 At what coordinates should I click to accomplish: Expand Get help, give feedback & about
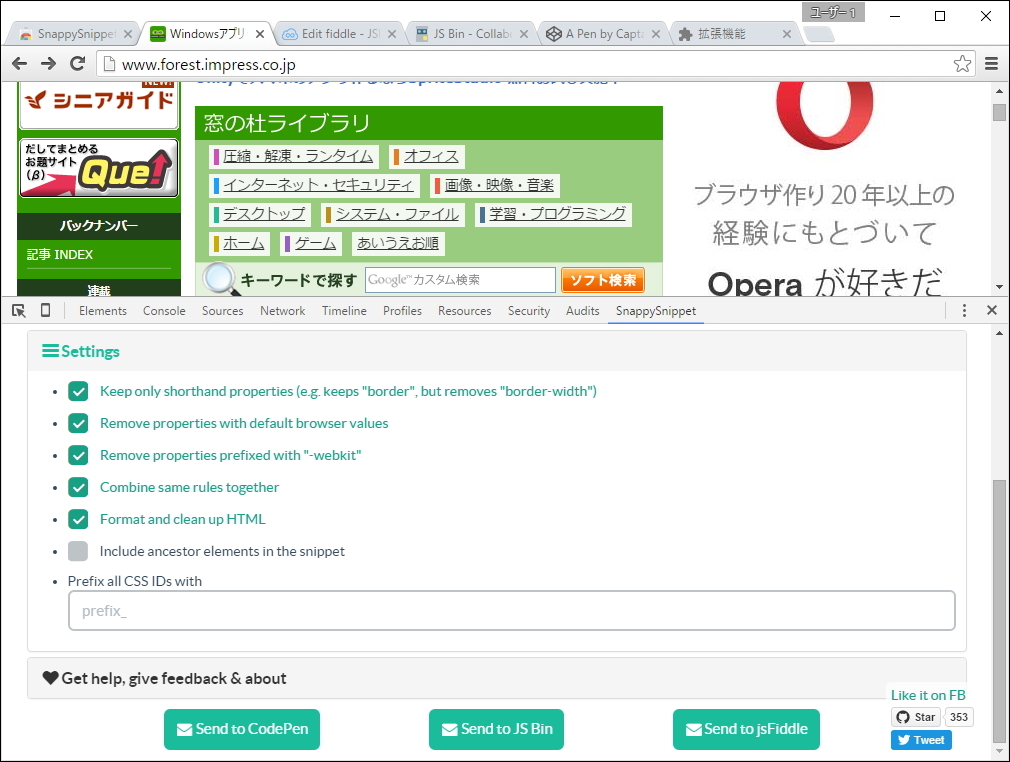497,678
